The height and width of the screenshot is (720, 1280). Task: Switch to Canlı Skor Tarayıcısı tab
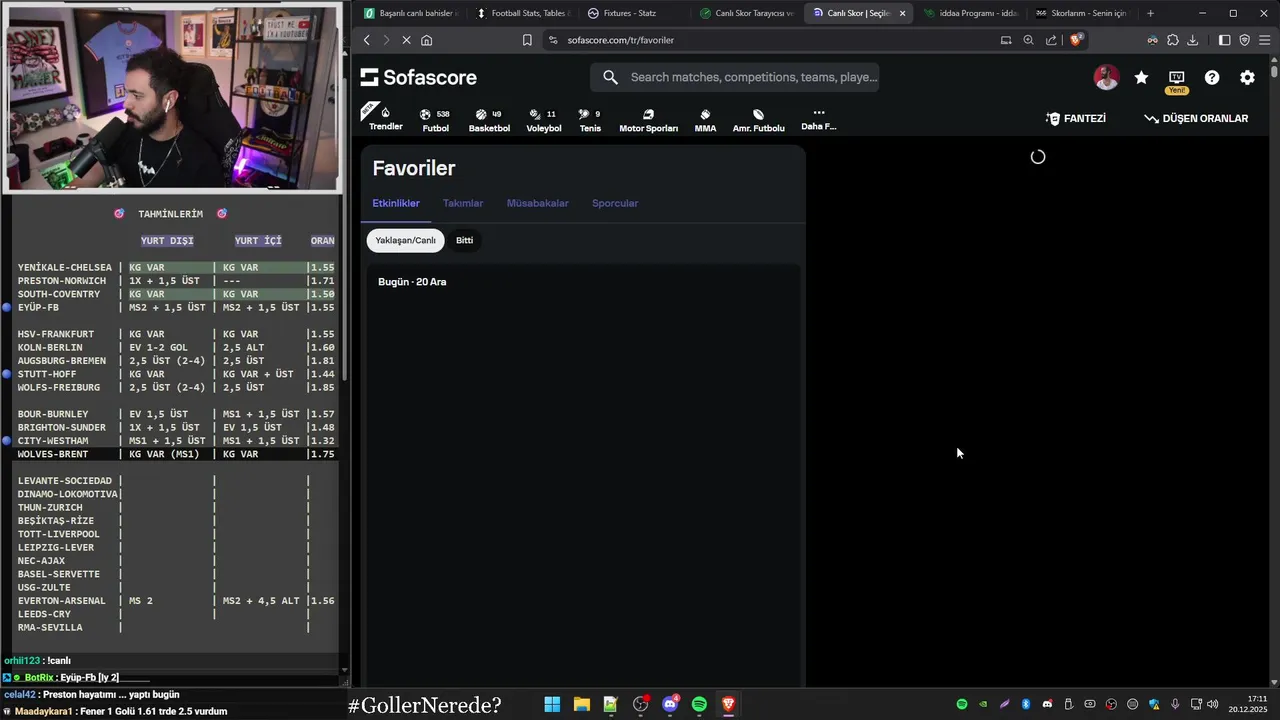[746, 13]
